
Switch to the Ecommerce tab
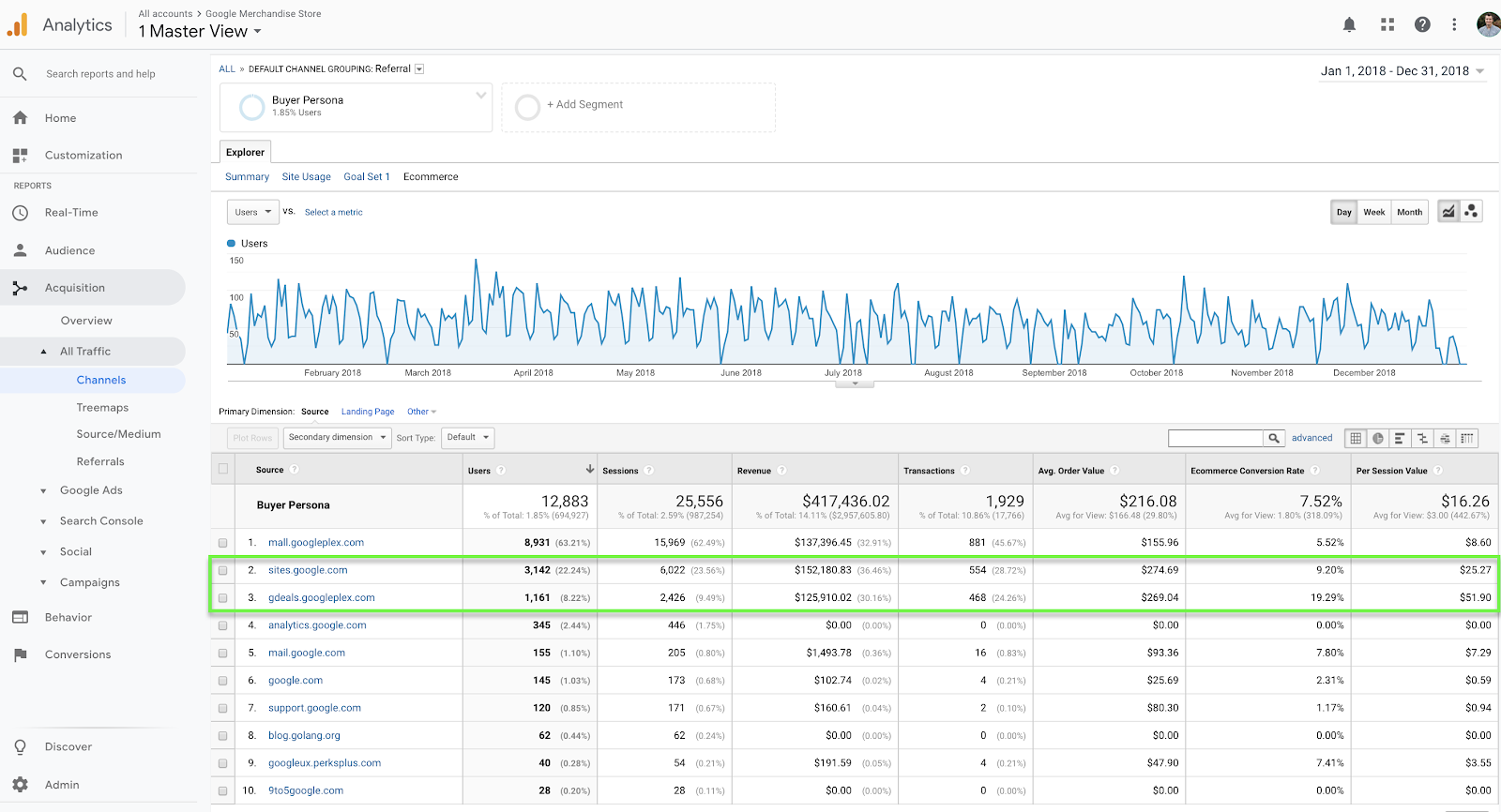click(x=431, y=177)
